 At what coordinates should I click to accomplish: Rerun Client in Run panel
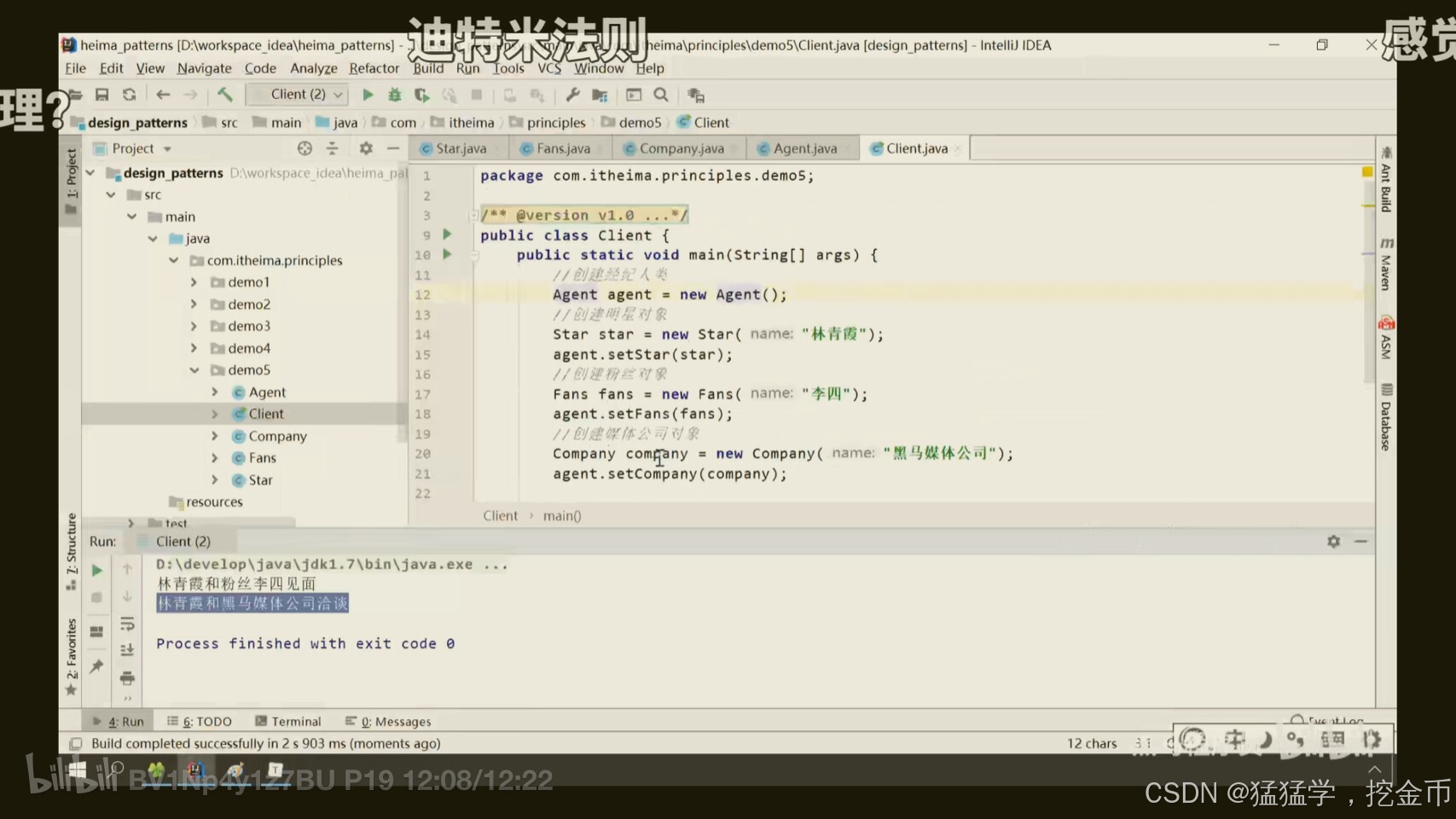point(96,570)
